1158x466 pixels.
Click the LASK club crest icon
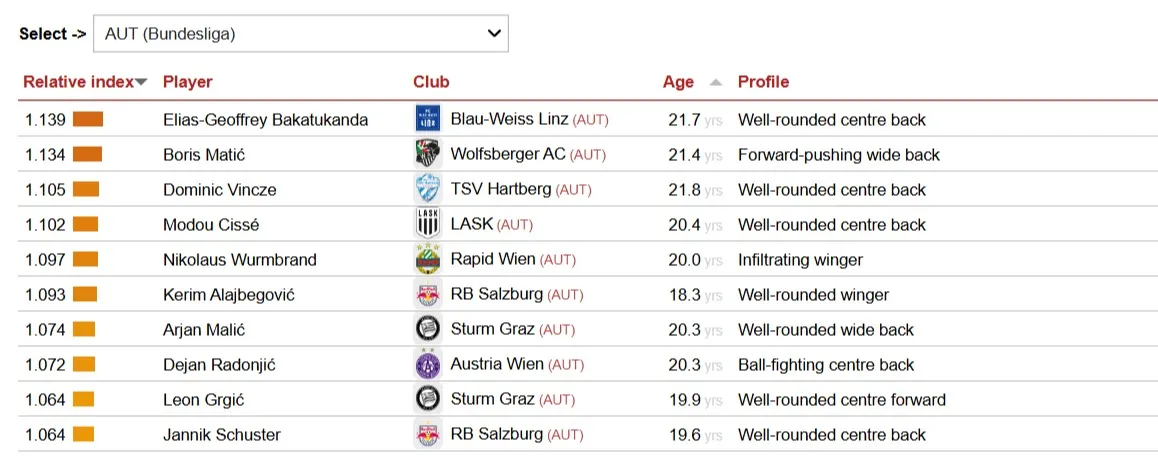428,224
